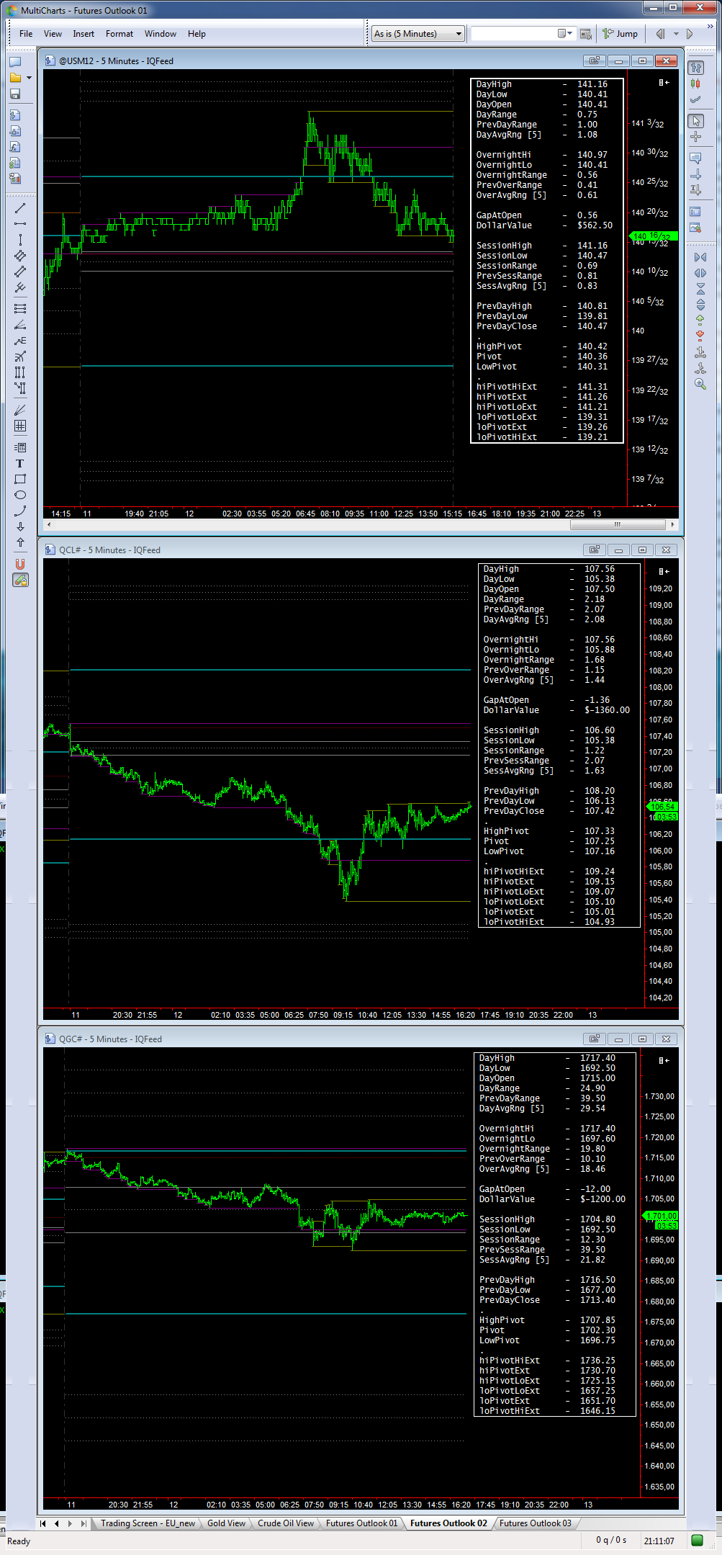722x1568 pixels.
Task: Open the As is (5 Minutes) resolution dropdown
Action: [x=418, y=34]
